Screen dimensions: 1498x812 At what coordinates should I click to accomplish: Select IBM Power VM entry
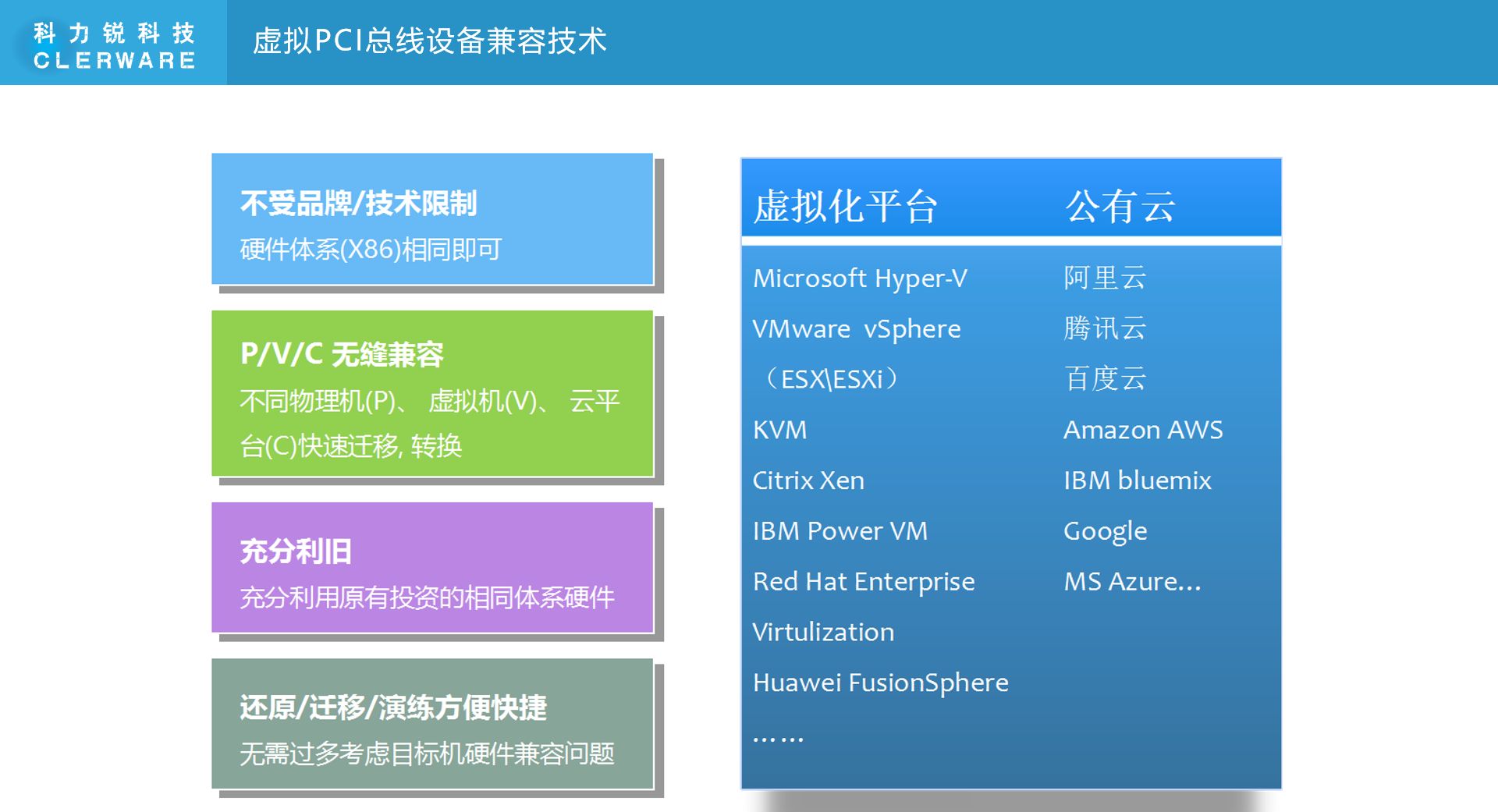[840, 531]
